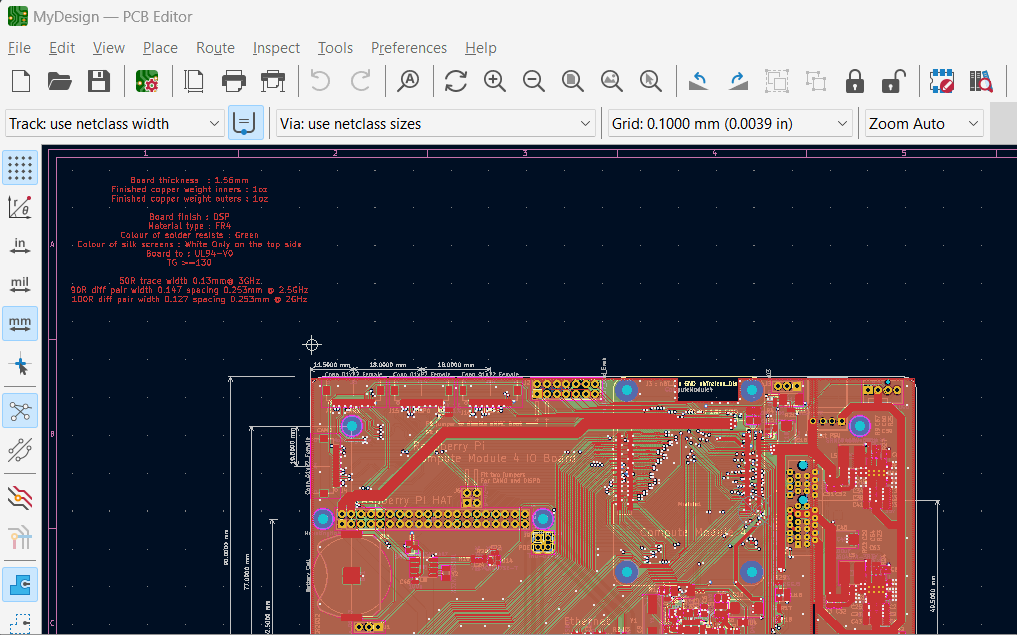Open the Tools menu
The width and height of the screenshot is (1017, 635).
coord(335,48)
